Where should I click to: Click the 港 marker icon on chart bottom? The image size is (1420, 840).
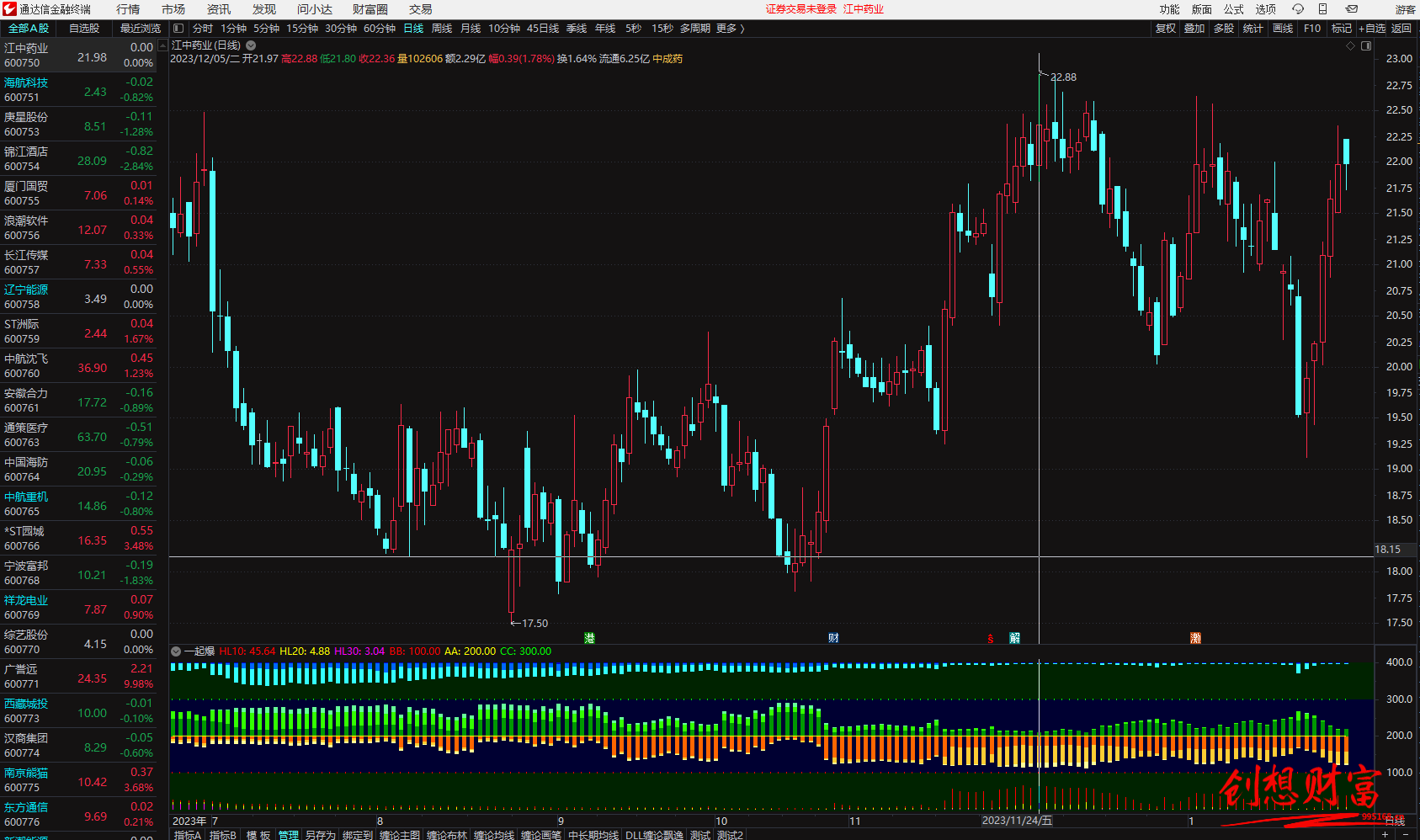pyautogui.click(x=589, y=638)
